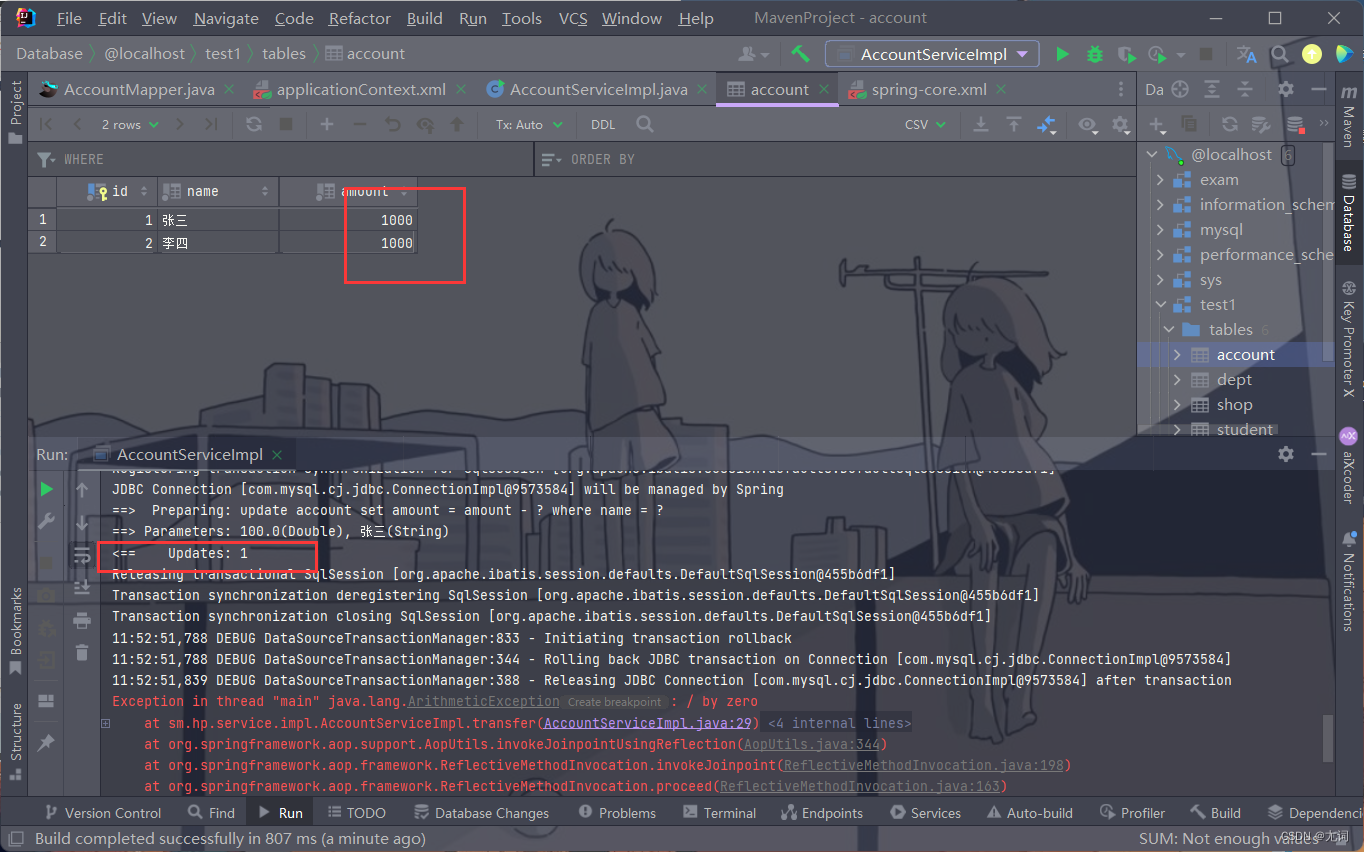Image resolution: width=1364 pixels, height=852 pixels.
Task: Switch to AccountMapper.java tab
Action: click(x=138, y=89)
